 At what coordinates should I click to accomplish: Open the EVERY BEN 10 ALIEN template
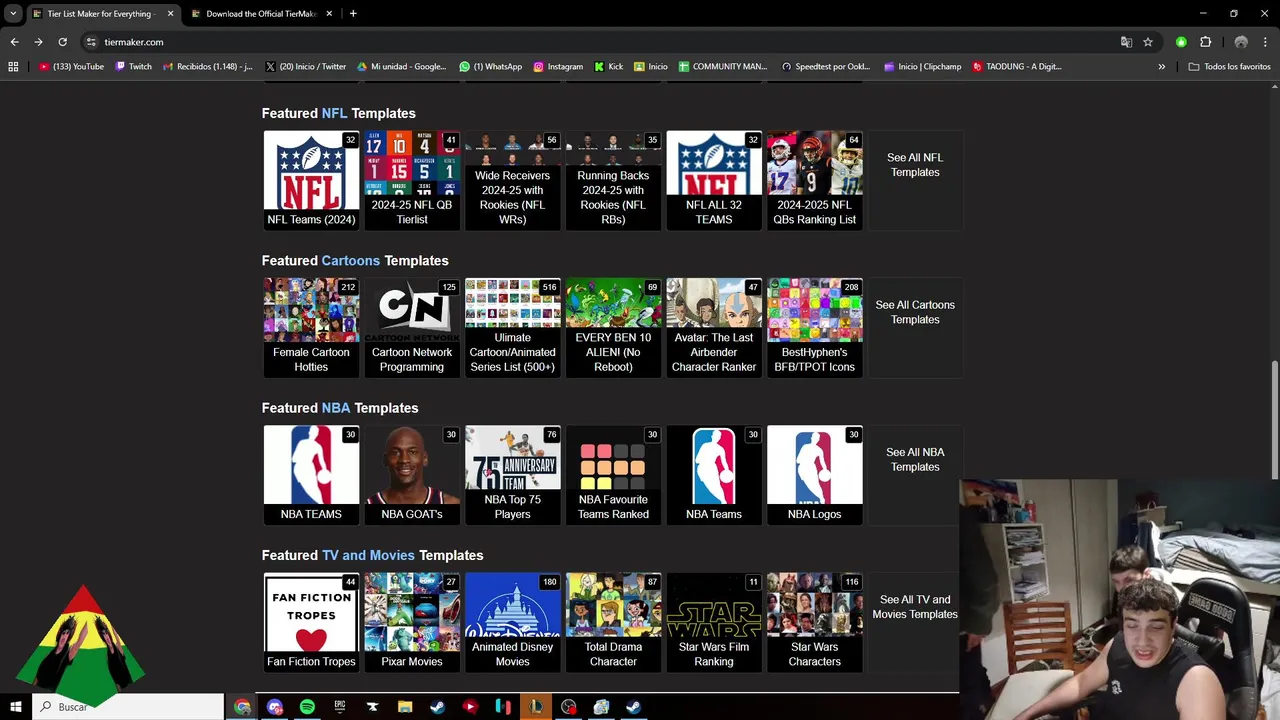(613, 327)
